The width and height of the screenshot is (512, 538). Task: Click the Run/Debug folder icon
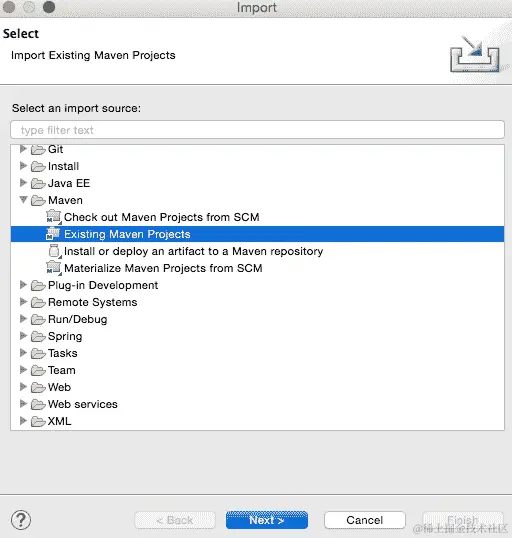(x=38, y=319)
